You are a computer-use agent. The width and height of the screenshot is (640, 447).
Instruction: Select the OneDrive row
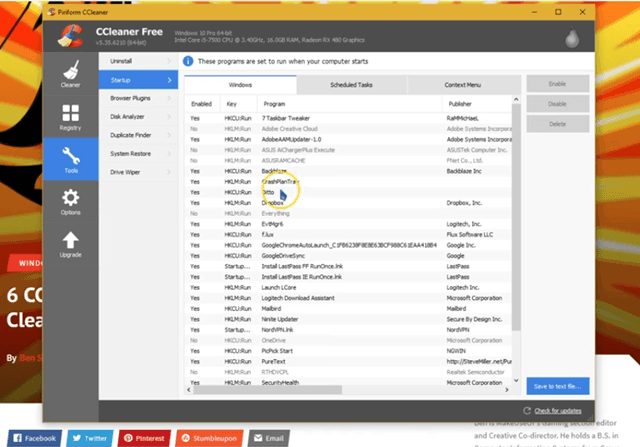349,340
